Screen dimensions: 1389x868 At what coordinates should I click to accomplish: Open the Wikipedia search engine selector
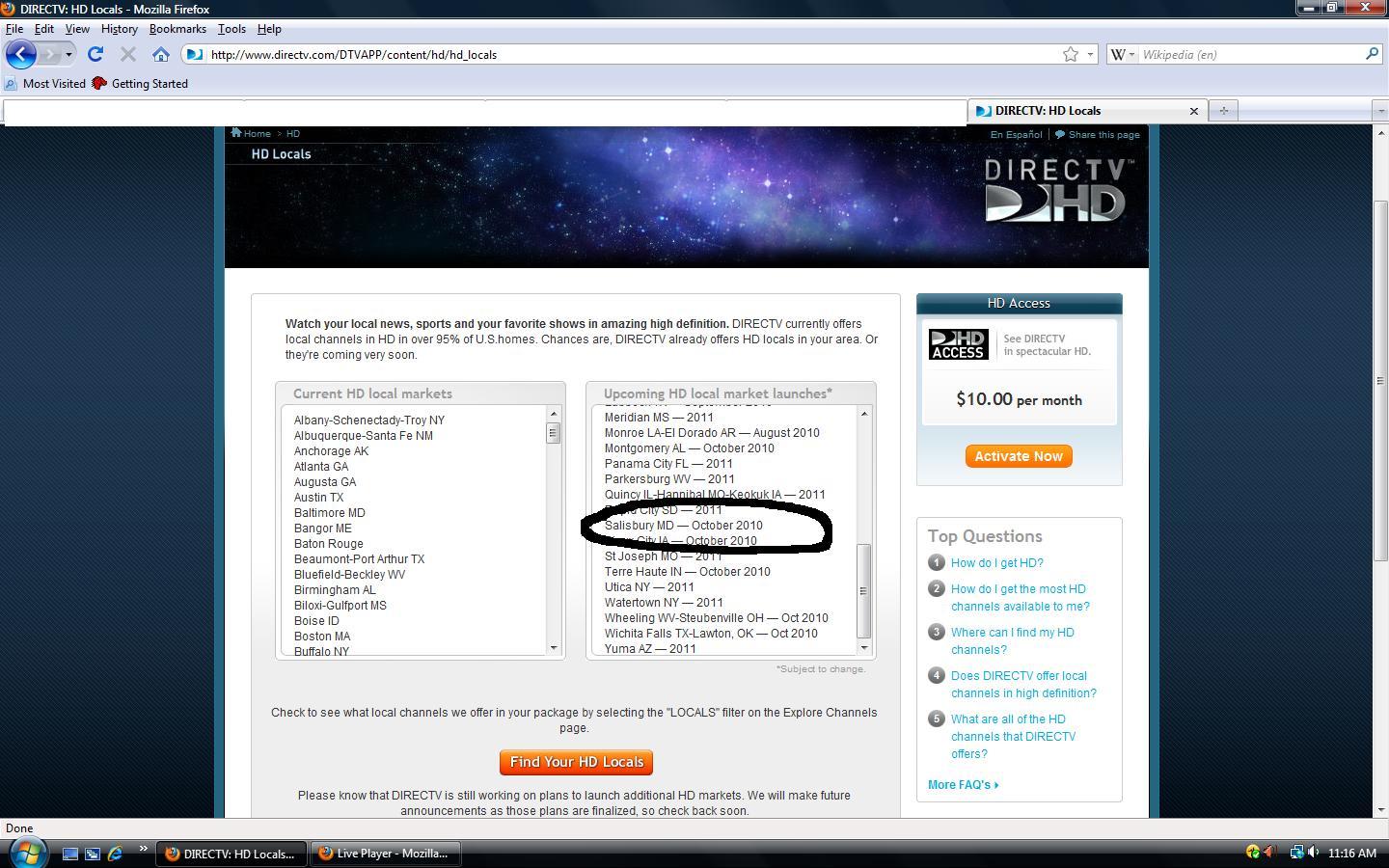[1122, 54]
